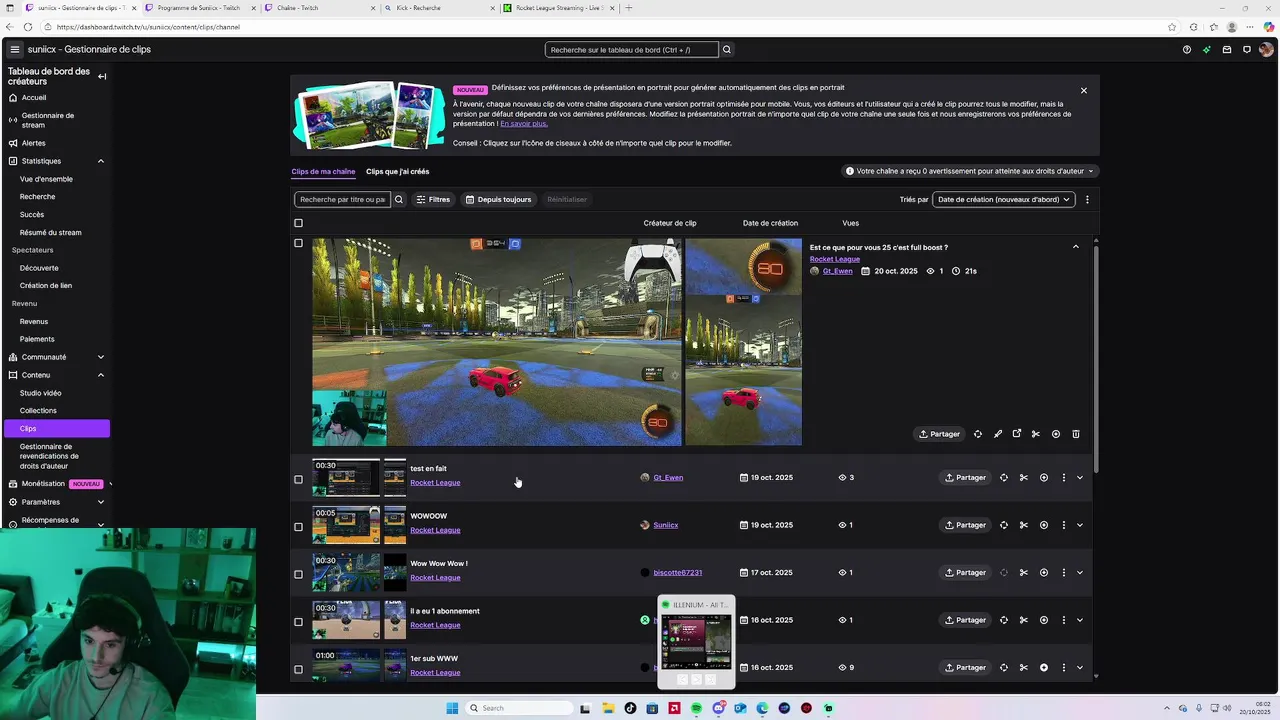Open the large 'full boost' clip preview thumbnail
This screenshot has height=720, width=1280.
pyautogui.click(x=497, y=342)
